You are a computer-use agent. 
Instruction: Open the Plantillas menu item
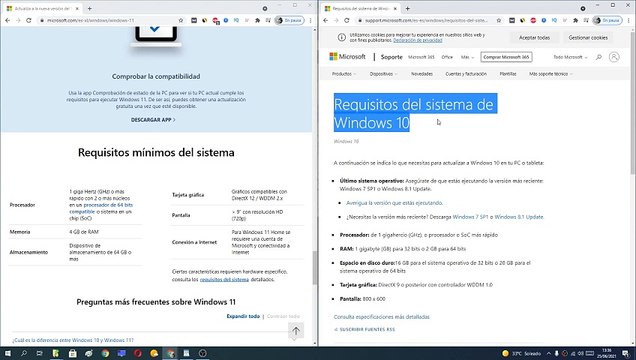point(508,74)
